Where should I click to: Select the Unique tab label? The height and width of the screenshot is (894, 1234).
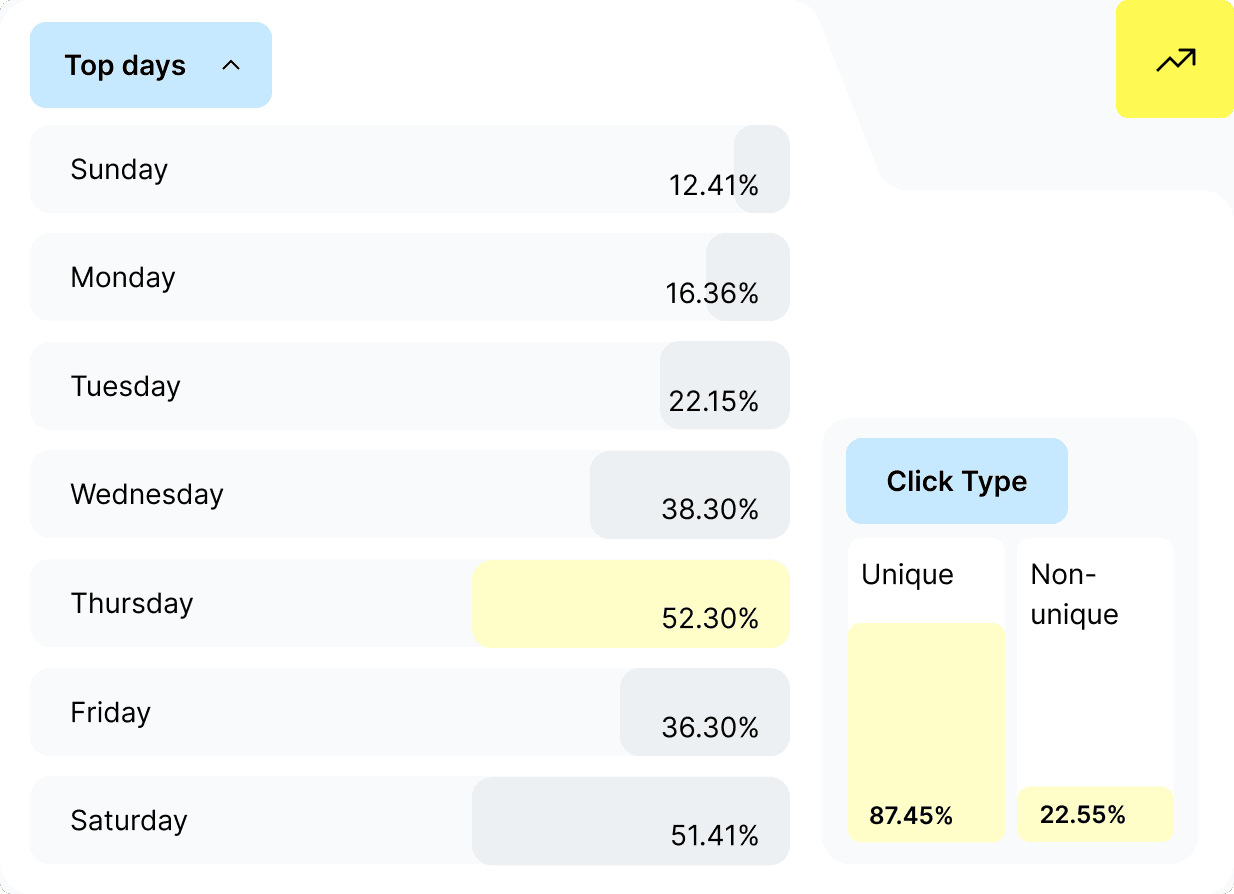coord(906,574)
